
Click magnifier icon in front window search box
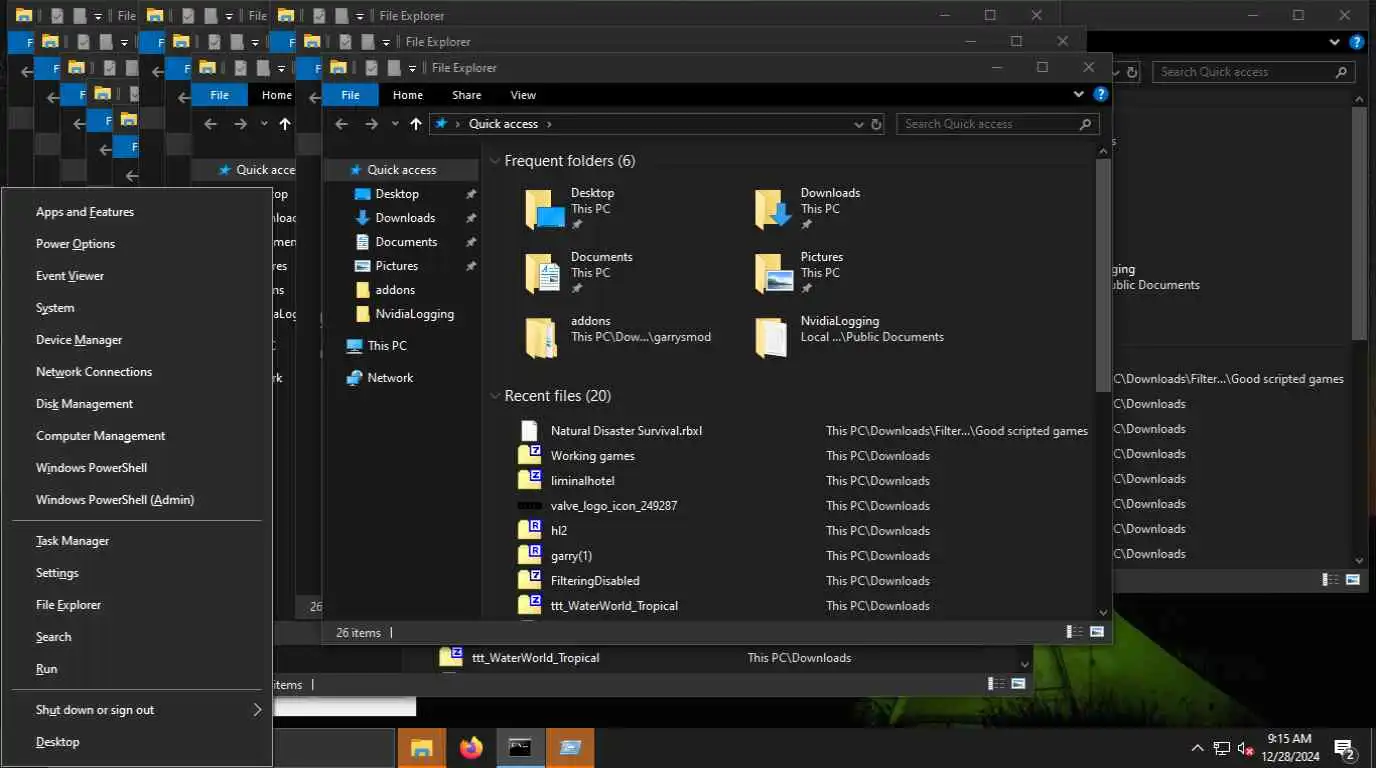pyautogui.click(x=1085, y=124)
